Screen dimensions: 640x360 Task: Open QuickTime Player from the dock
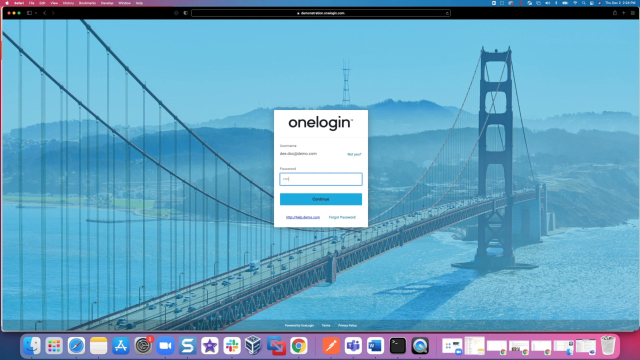click(420, 346)
